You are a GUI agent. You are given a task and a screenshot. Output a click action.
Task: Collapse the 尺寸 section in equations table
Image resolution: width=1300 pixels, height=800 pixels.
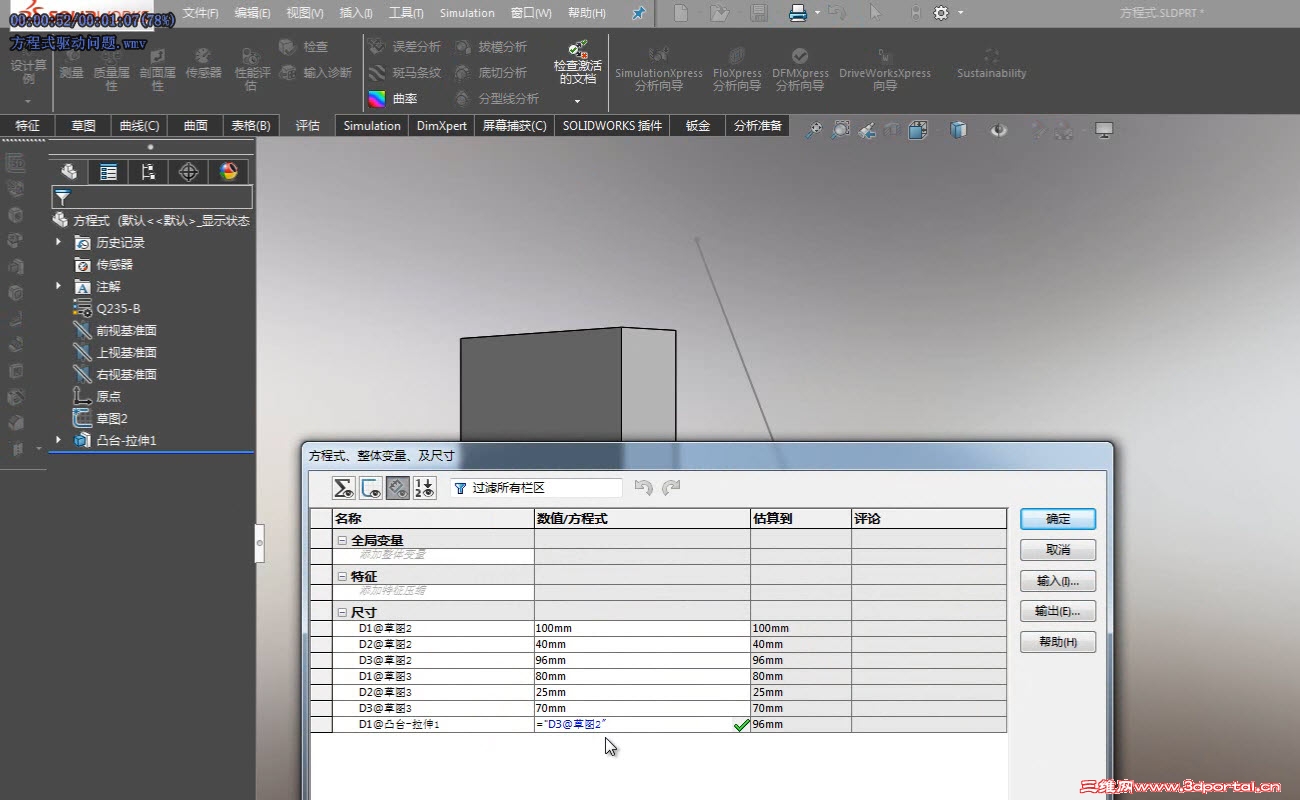pos(342,612)
